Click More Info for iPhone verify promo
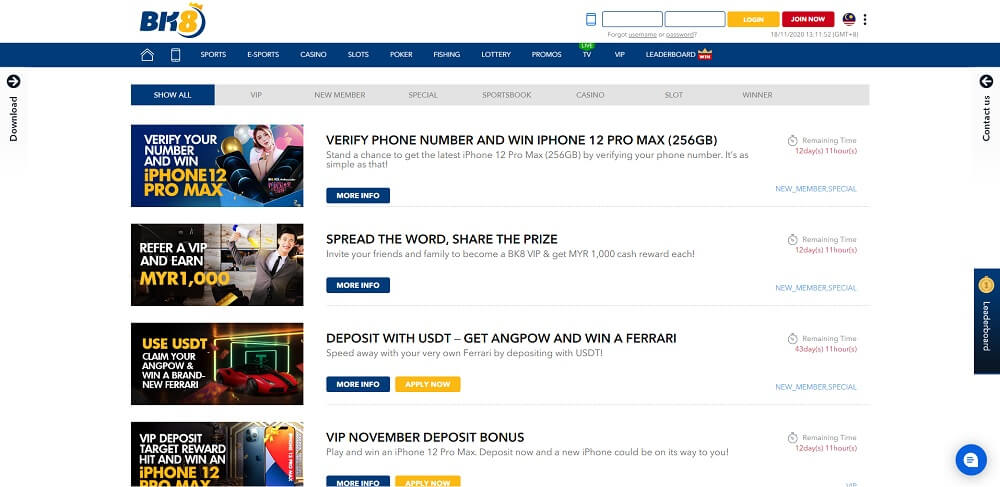Screen dimensions: 1000x487 pos(358,196)
